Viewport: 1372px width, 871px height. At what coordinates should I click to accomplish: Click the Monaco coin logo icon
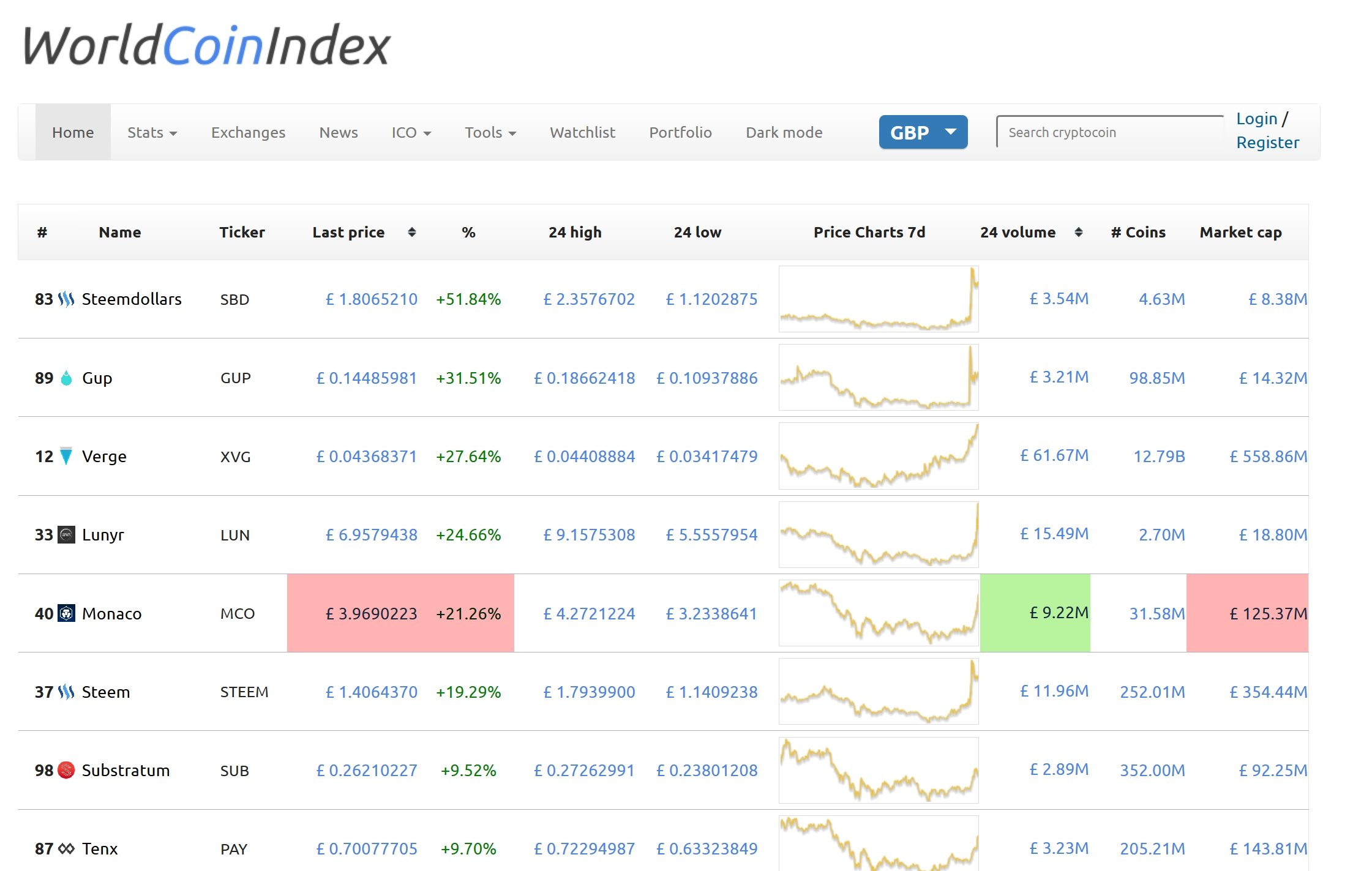click(x=66, y=613)
